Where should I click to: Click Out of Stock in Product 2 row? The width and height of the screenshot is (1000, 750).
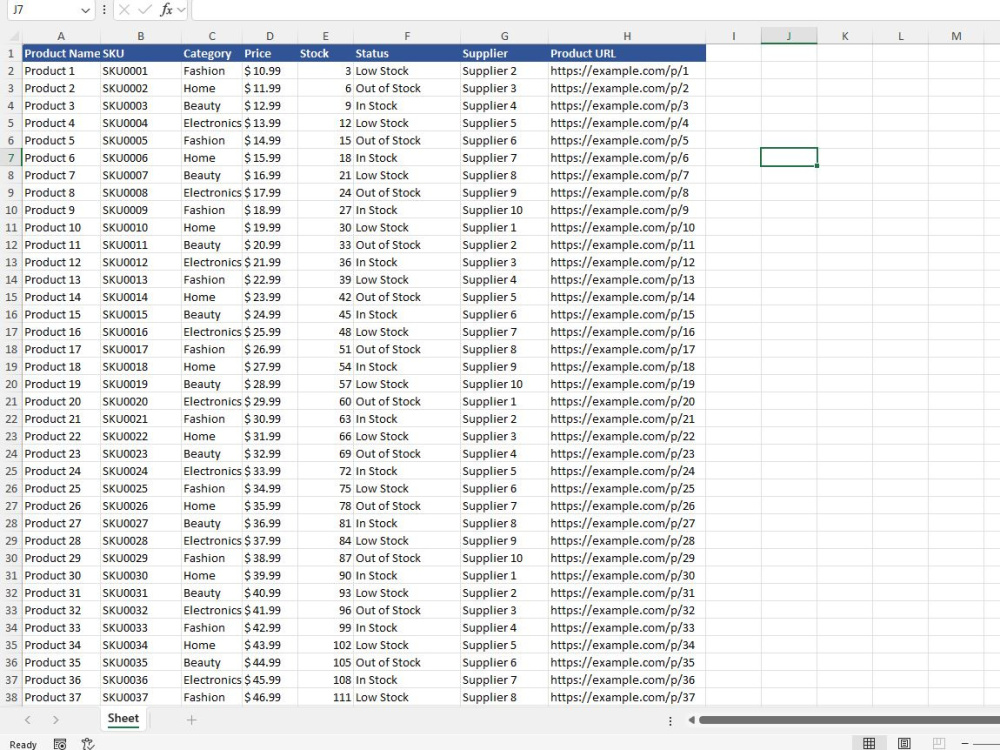click(x=407, y=88)
